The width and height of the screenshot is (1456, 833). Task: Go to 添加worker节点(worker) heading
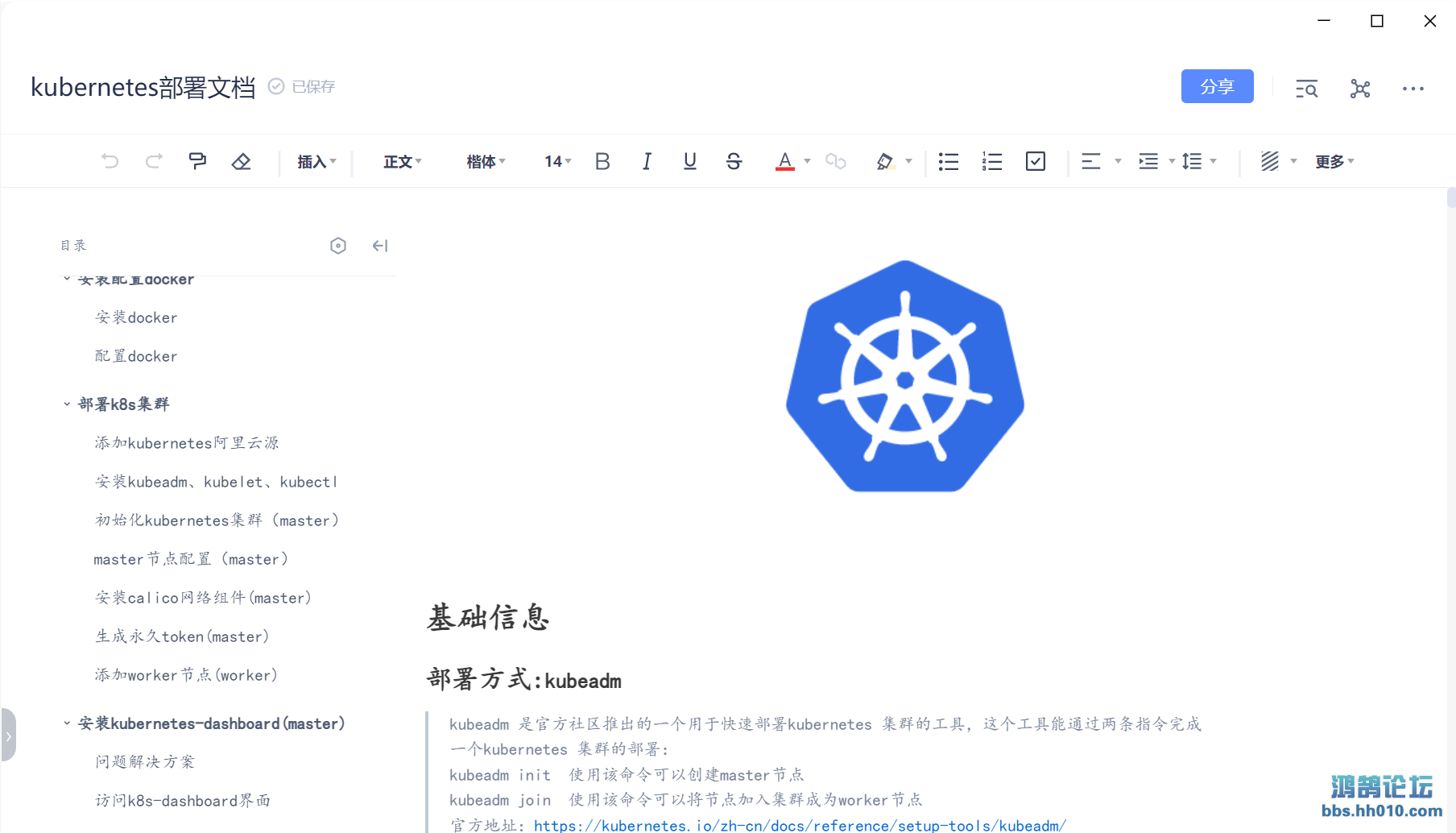coord(186,675)
